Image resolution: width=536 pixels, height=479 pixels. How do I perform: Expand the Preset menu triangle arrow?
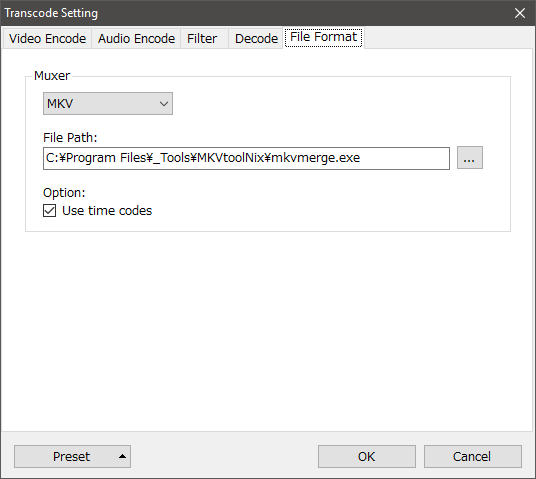pos(122,456)
